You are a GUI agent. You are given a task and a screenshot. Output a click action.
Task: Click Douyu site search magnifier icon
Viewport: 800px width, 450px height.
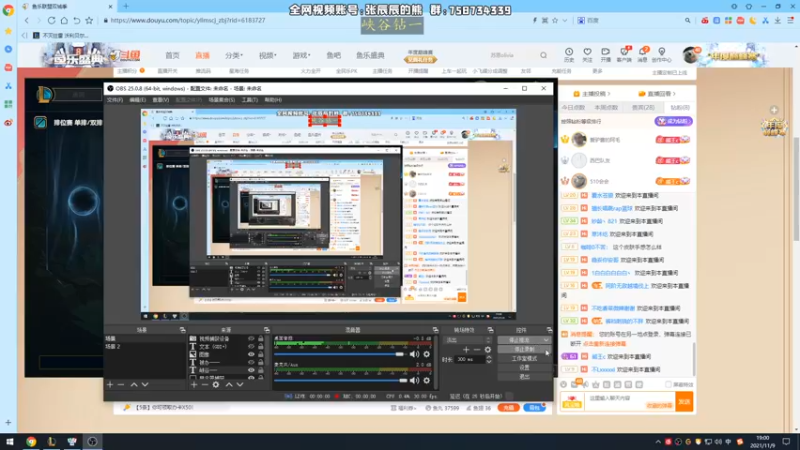pyautogui.click(x=543, y=55)
